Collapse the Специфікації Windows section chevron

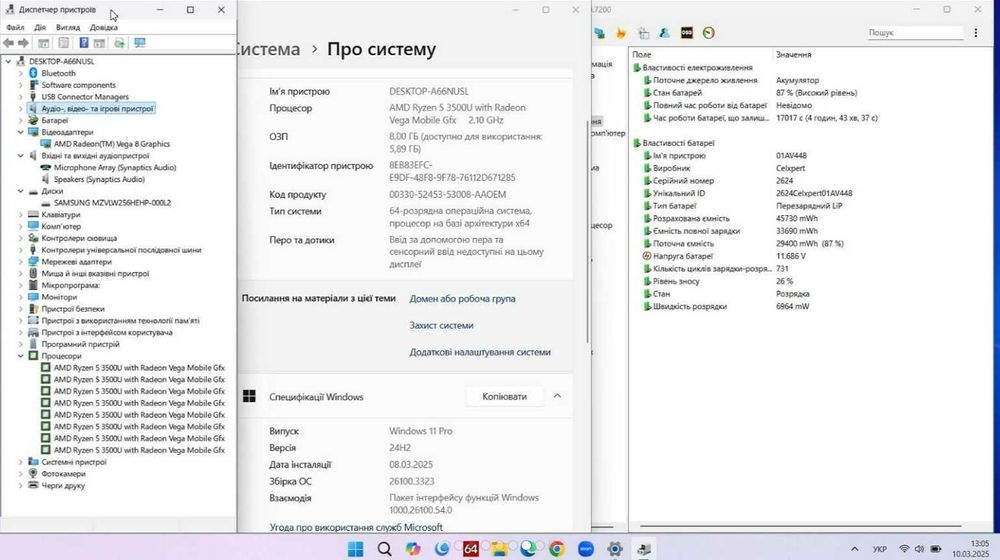[557, 396]
